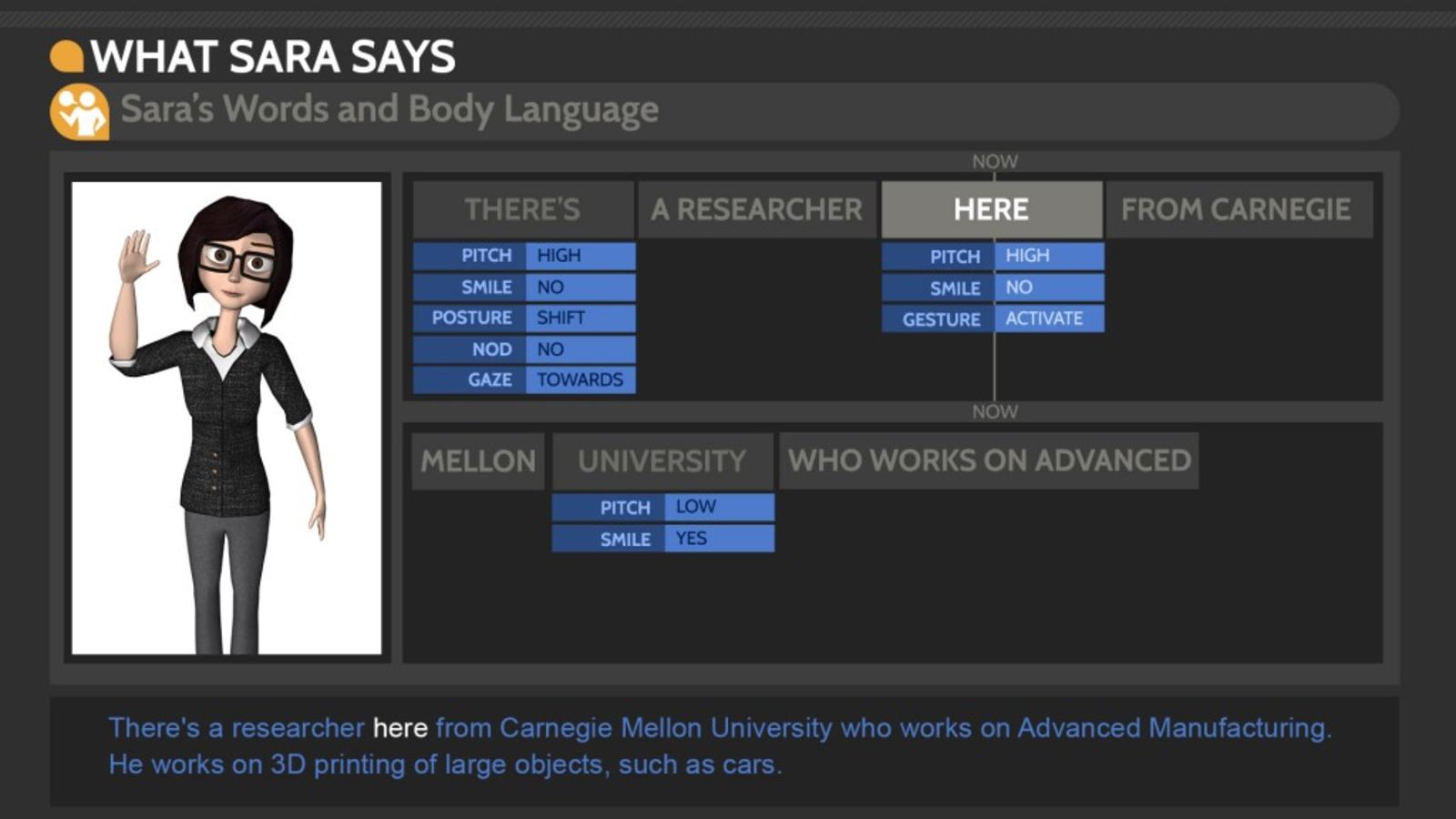
Task: Click the "WHAT SARA SAYS" title
Action: (273, 56)
